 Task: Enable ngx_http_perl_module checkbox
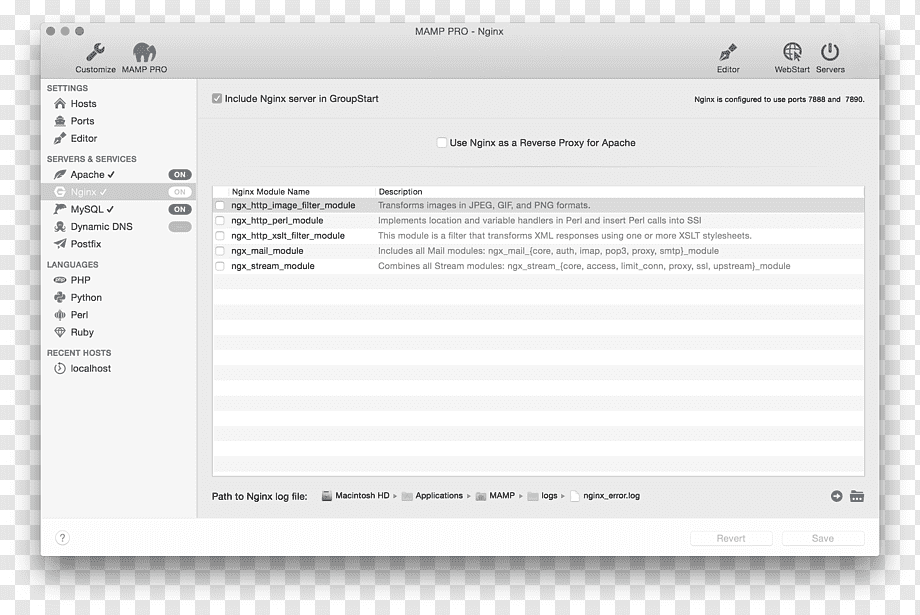click(x=219, y=221)
